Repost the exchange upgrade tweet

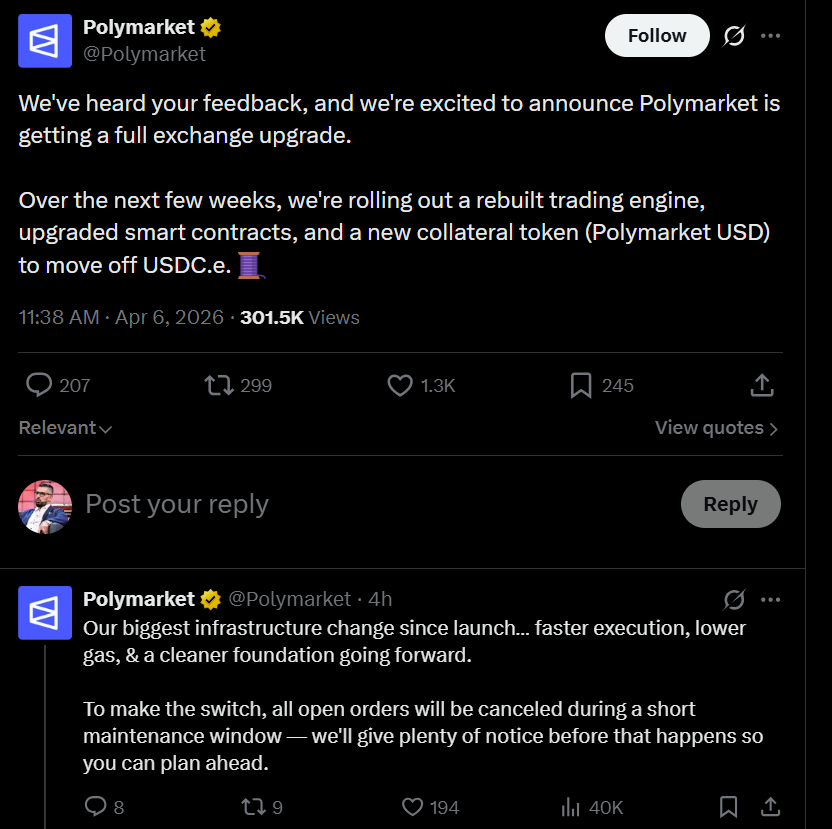click(219, 385)
